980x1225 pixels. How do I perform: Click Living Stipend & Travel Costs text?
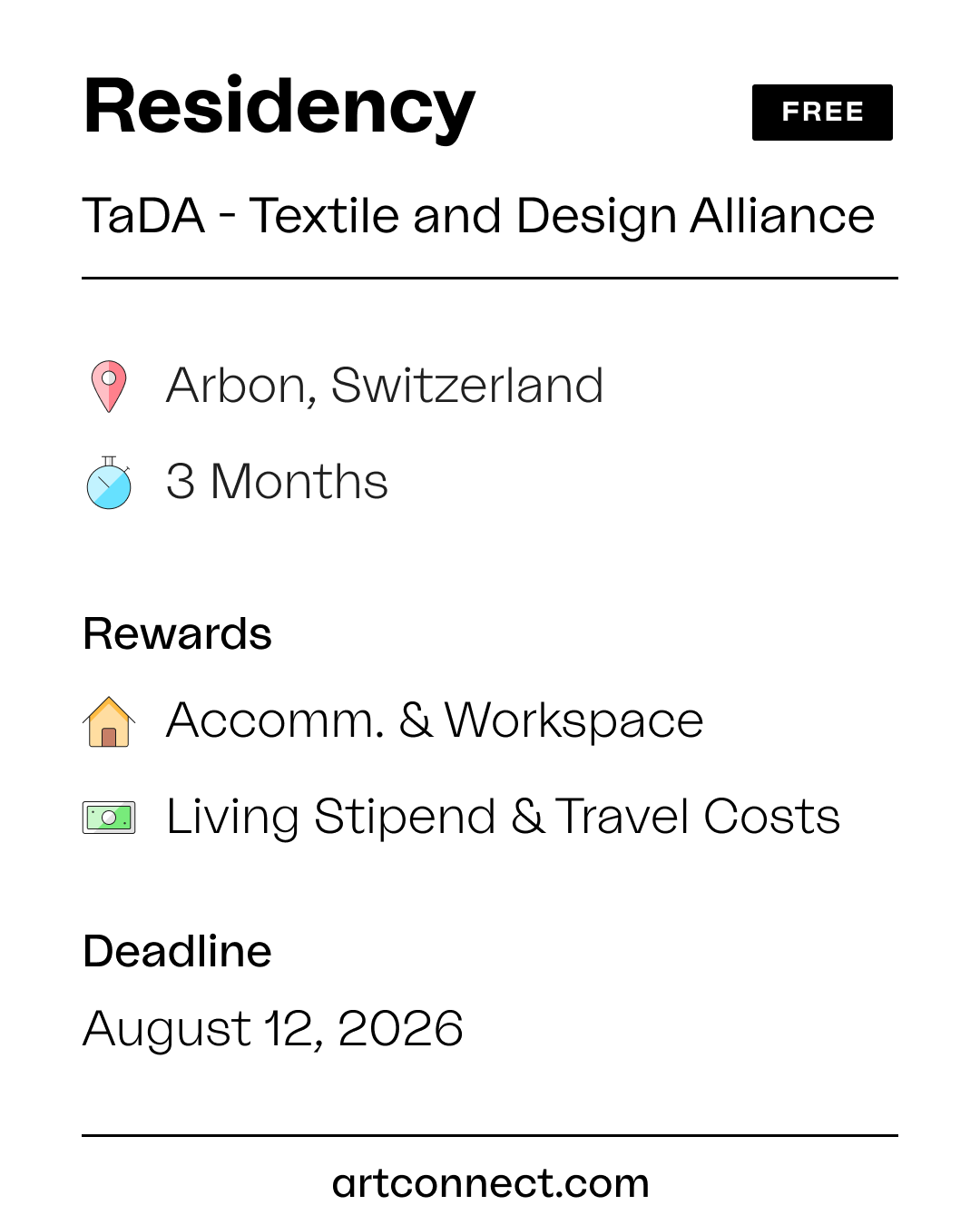503,818
